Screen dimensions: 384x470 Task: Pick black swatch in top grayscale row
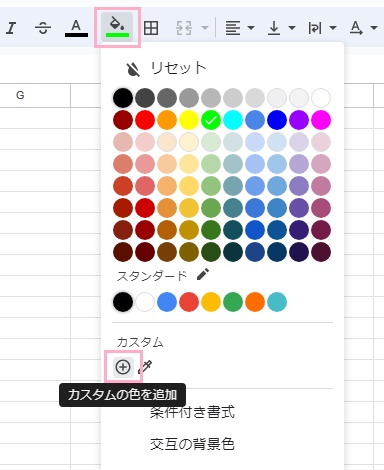tap(123, 98)
